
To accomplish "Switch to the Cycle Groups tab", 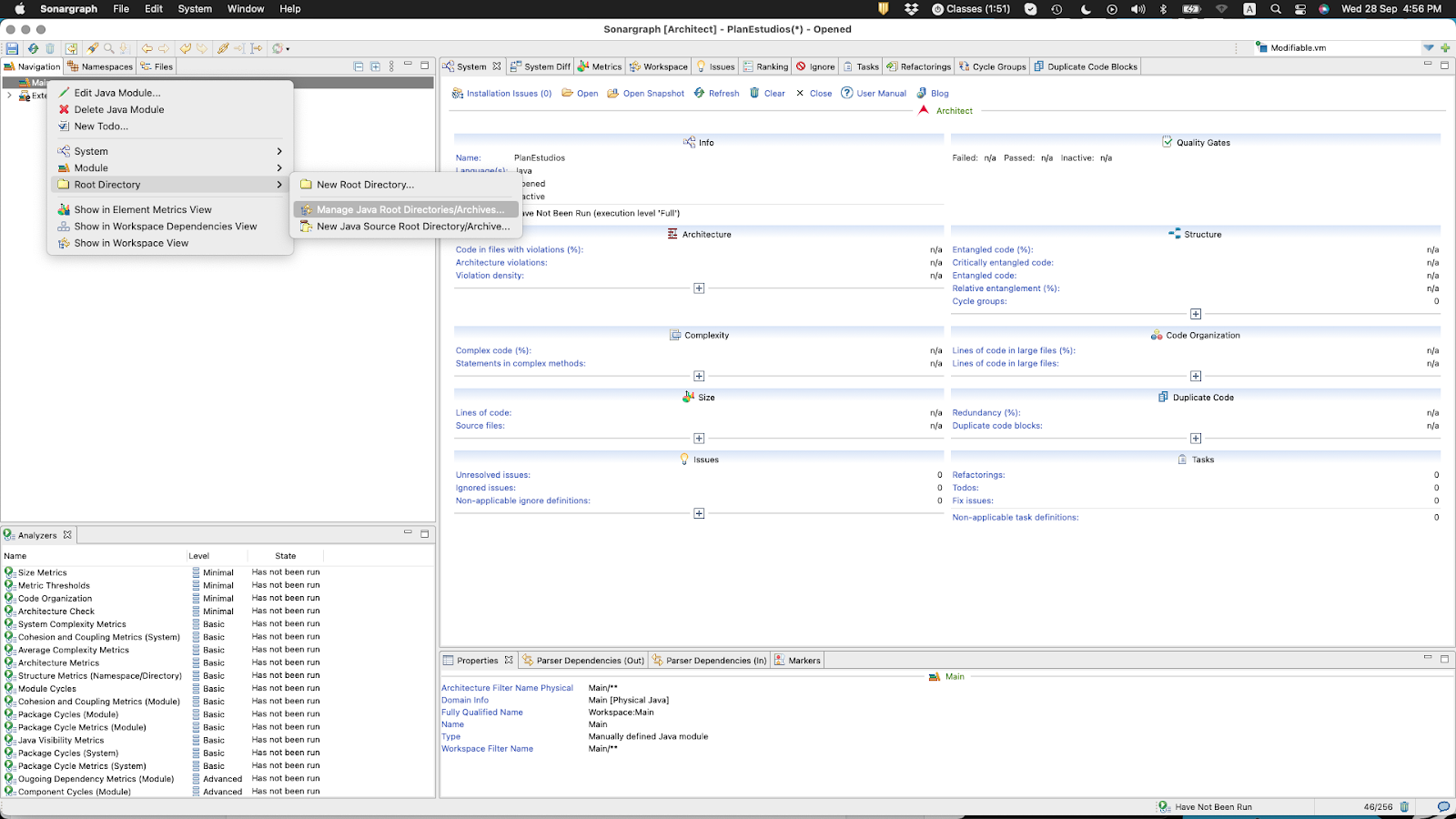I will point(992,66).
